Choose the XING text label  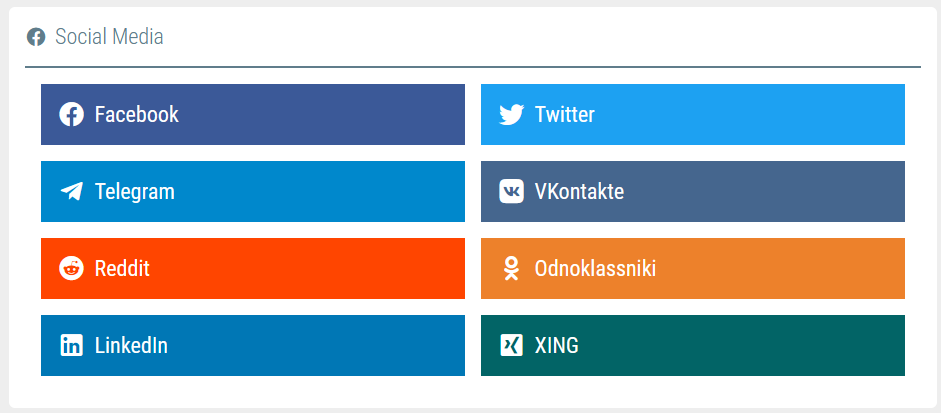(557, 345)
